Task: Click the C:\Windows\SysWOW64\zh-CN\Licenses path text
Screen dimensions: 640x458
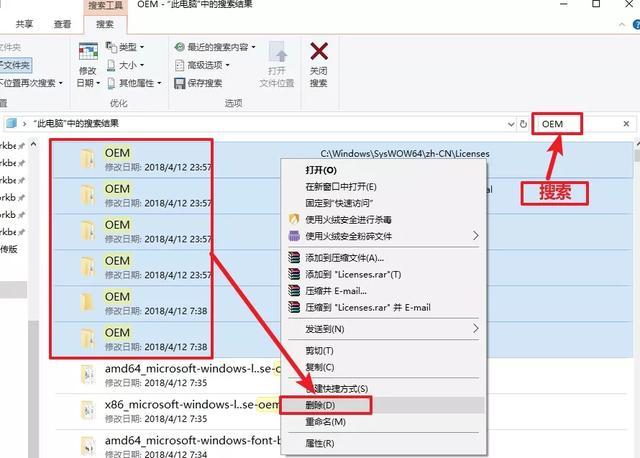Action: pos(405,154)
